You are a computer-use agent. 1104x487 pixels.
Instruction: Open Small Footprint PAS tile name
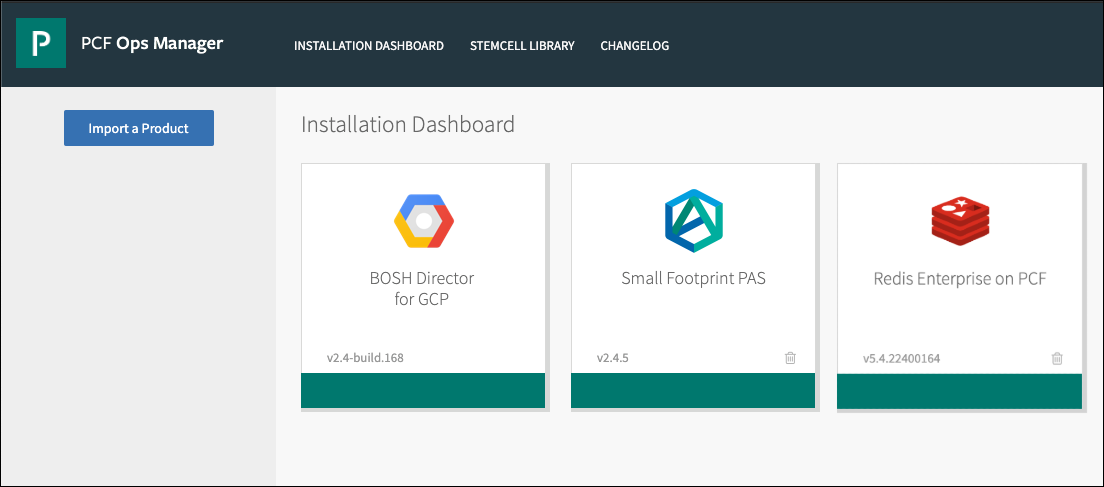(x=693, y=279)
